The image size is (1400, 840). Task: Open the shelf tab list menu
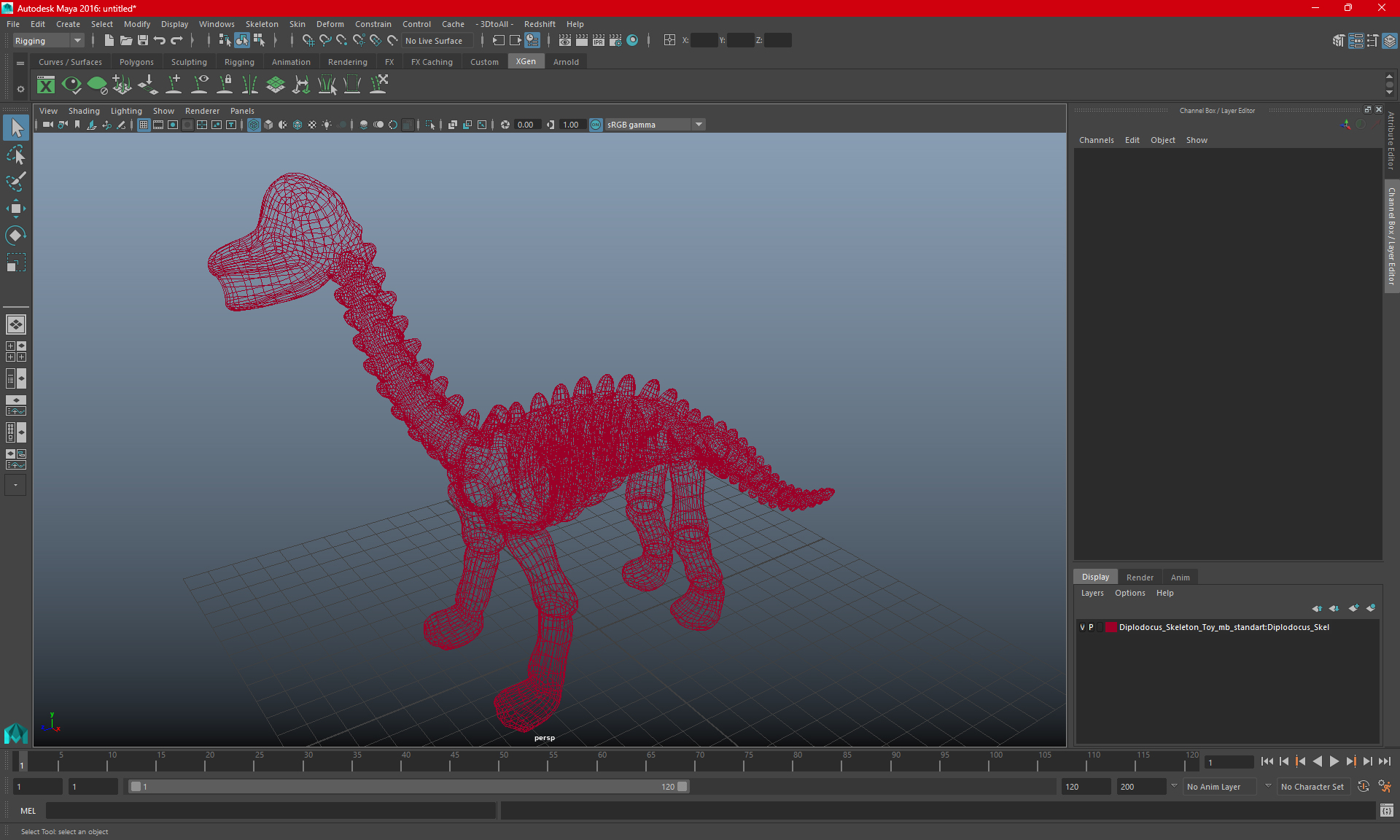tap(20, 63)
